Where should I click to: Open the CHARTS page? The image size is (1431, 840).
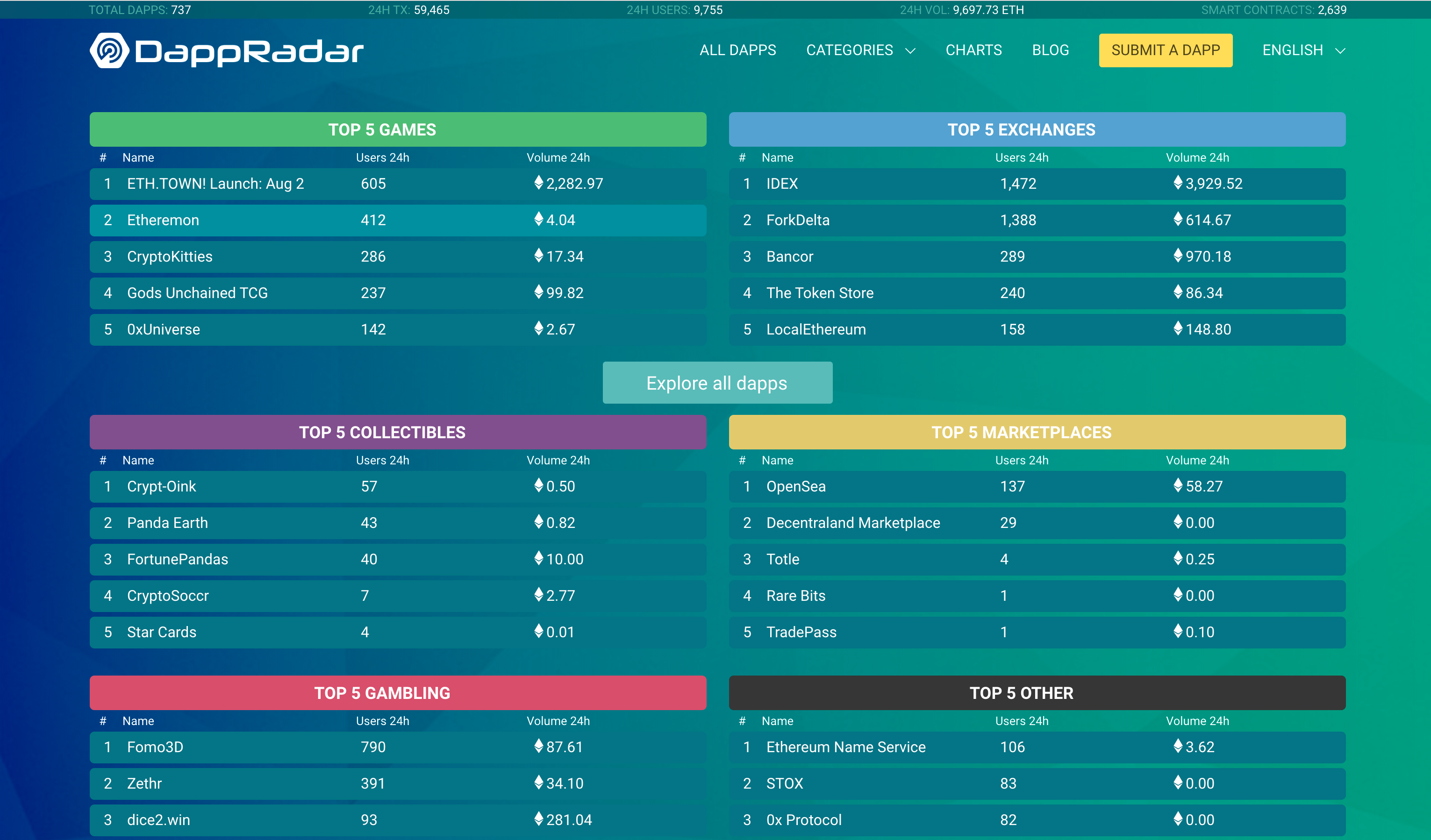coord(973,50)
